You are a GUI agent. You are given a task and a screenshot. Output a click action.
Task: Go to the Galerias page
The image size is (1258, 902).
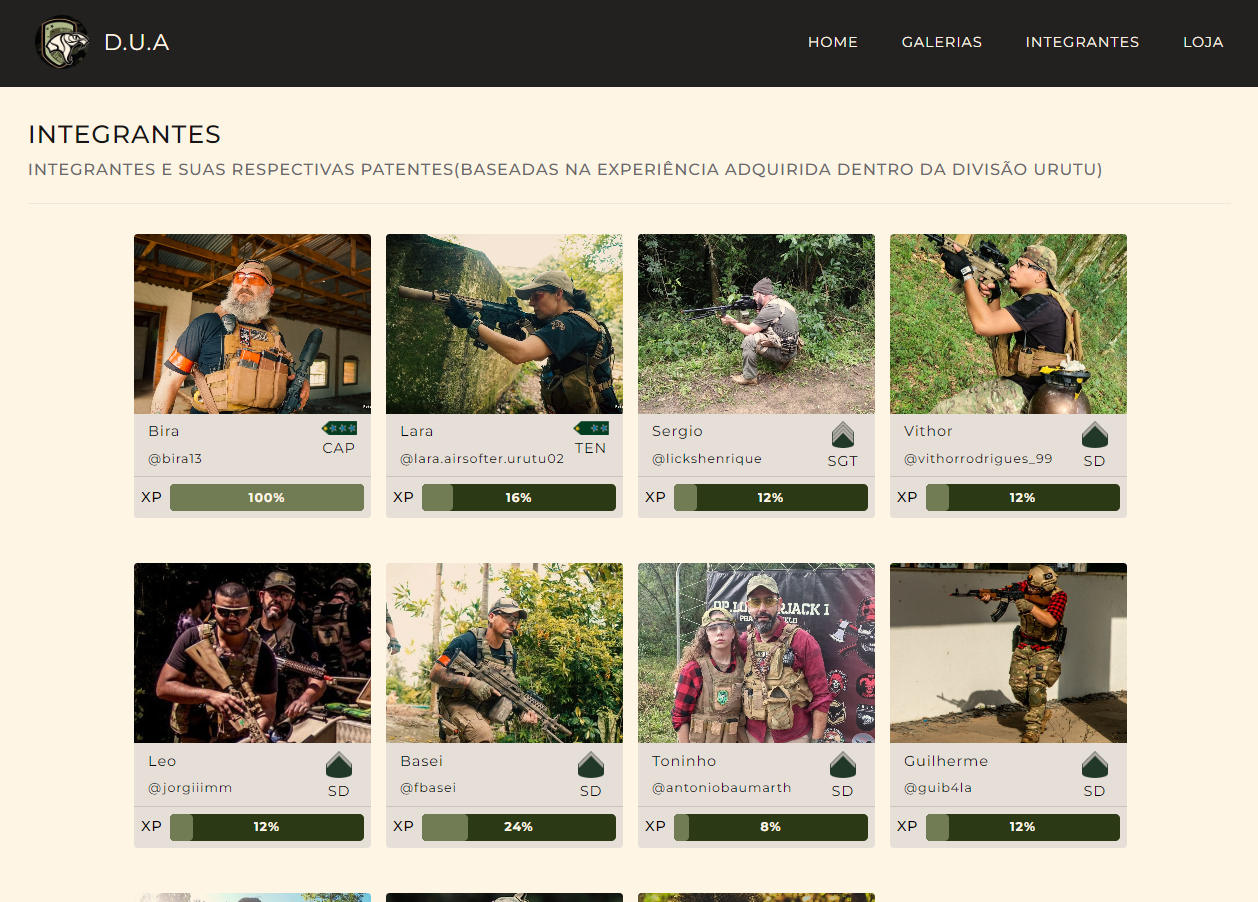(x=942, y=42)
